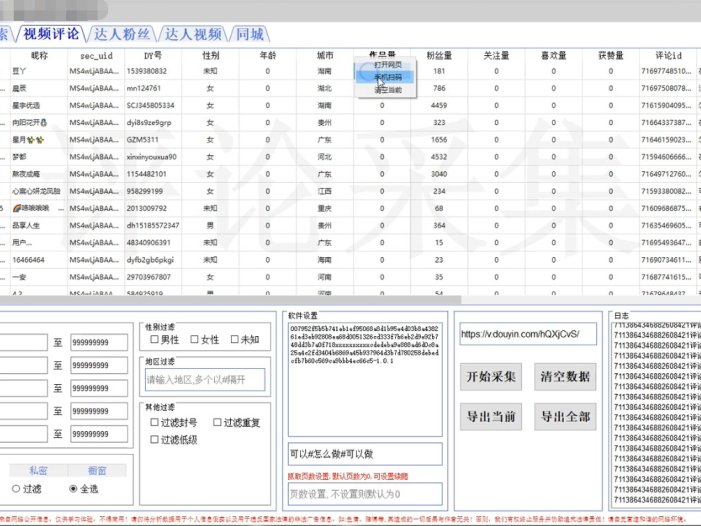Click the 私密 header tab
This screenshot has width=701, height=526.
point(38,471)
